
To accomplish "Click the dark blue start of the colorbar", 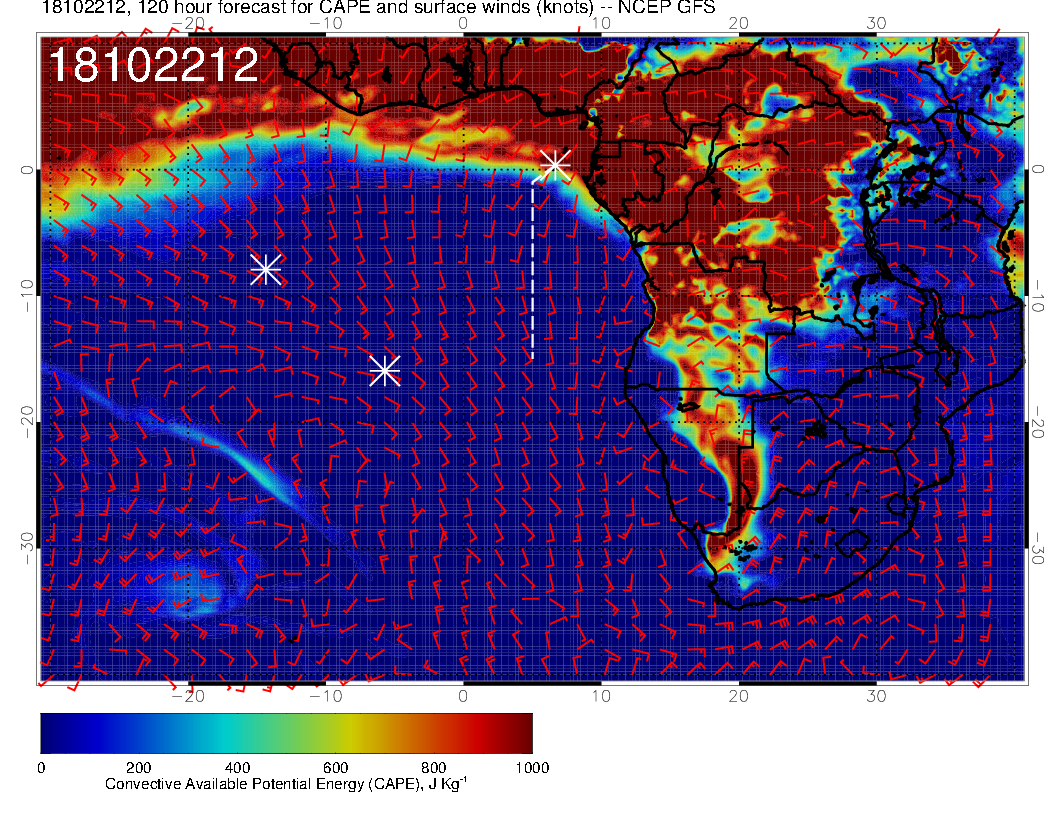I will coord(50,733).
